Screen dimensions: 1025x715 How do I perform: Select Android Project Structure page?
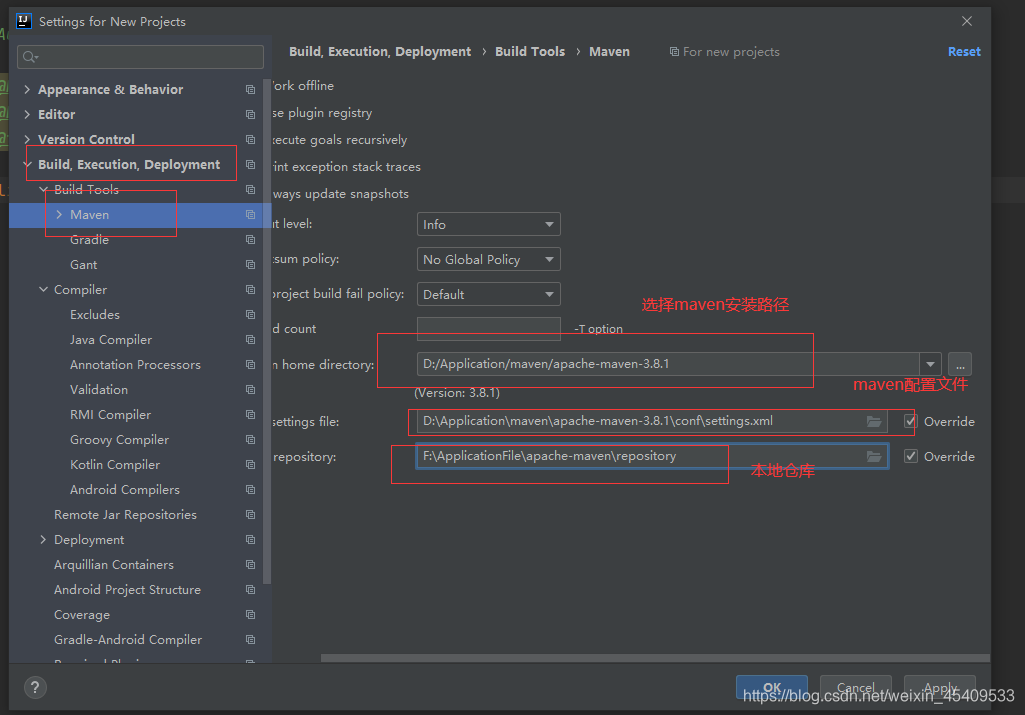click(127, 590)
